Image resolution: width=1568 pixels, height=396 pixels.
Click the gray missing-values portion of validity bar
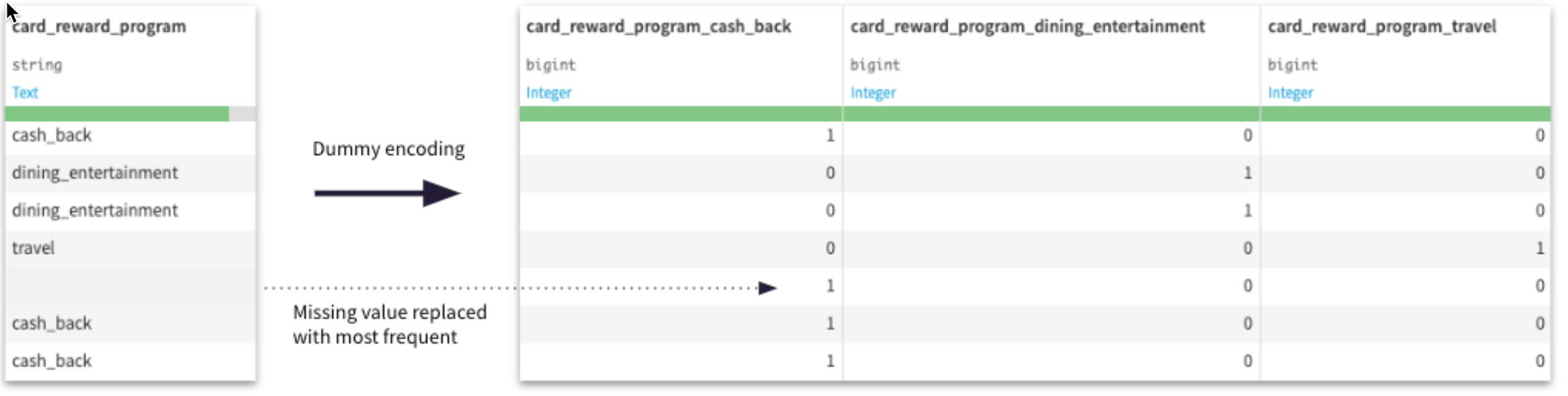pos(242,114)
